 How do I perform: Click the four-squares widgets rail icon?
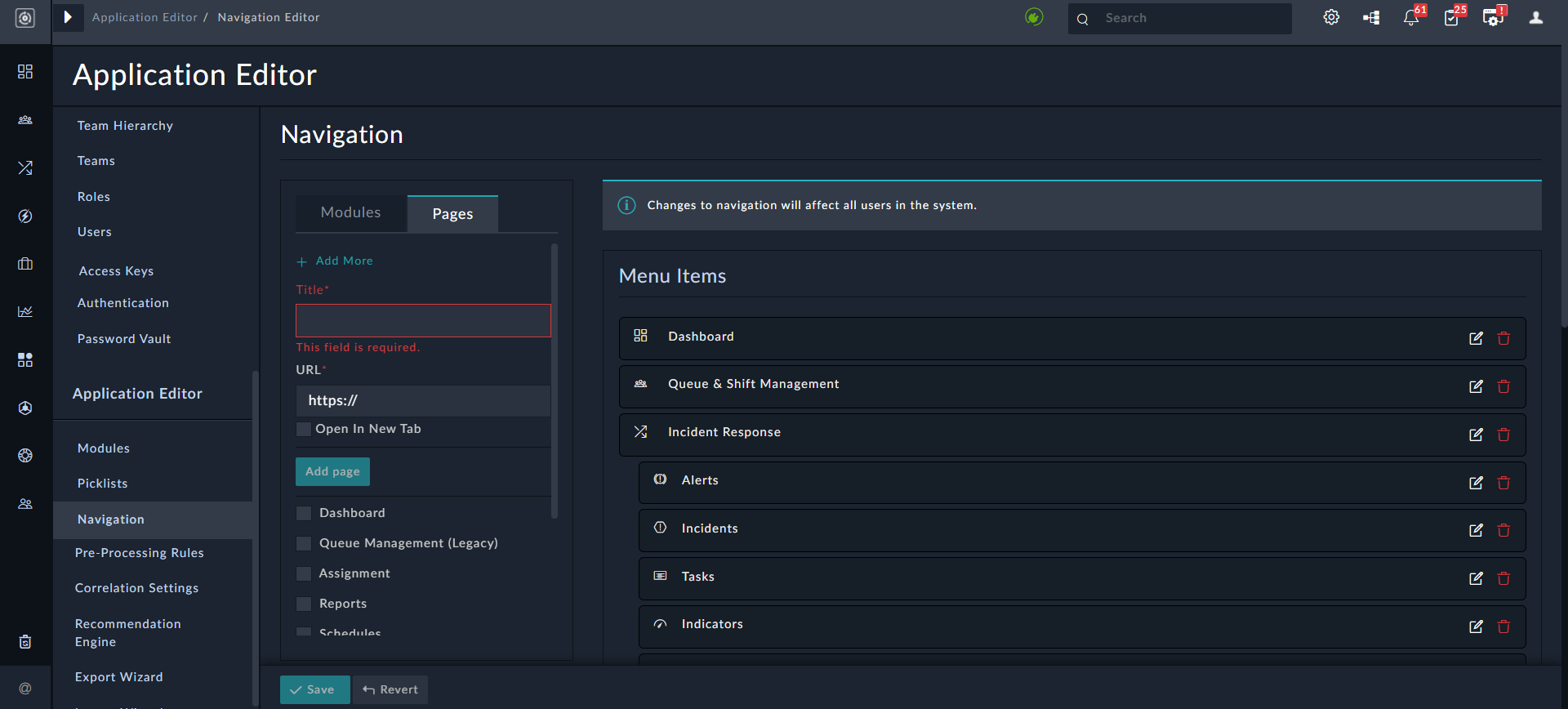coord(25,359)
